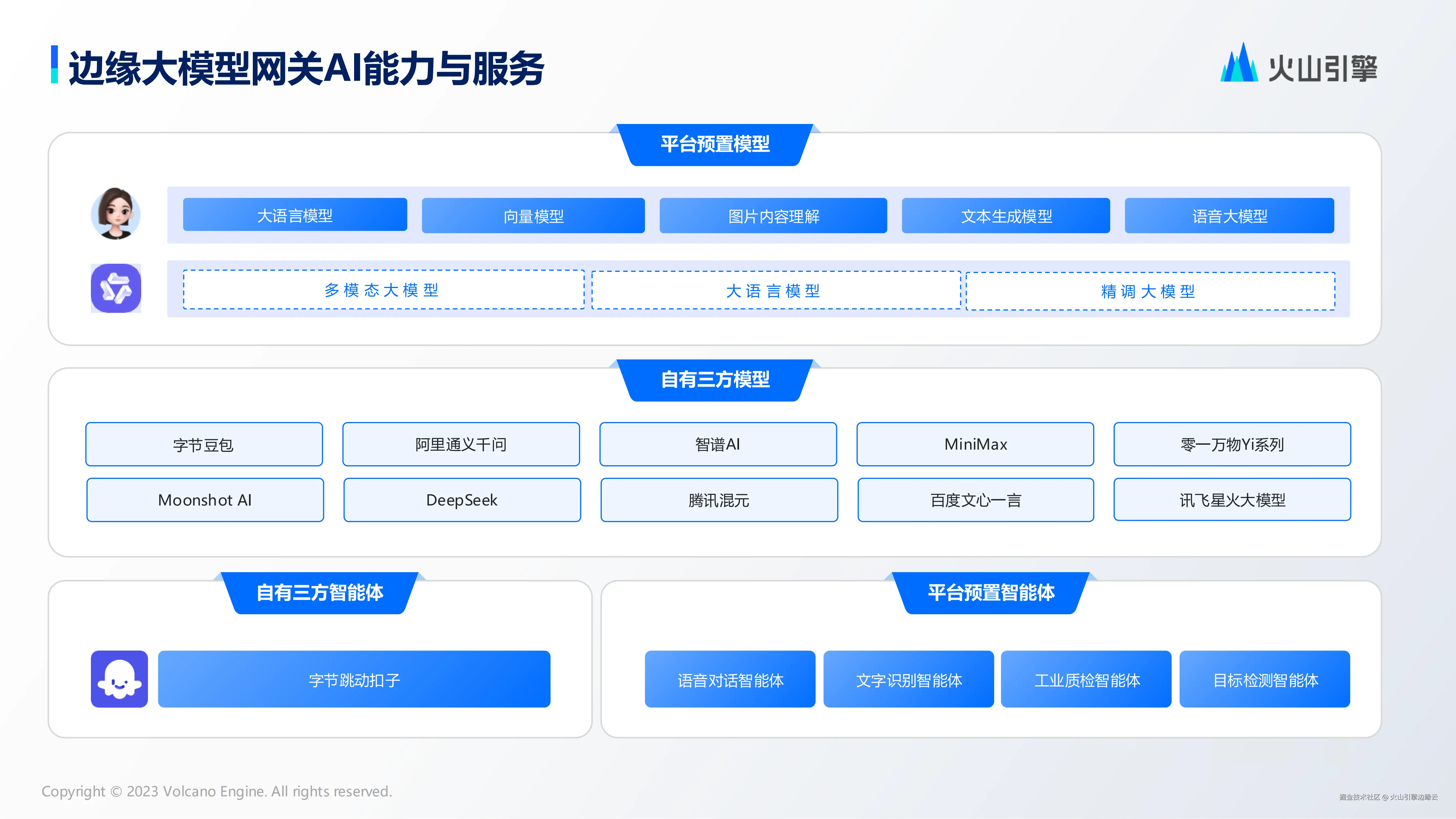
Task: Click the 目标检测智能体 button
Action: pyautogui.click(x=1264, y=679)
